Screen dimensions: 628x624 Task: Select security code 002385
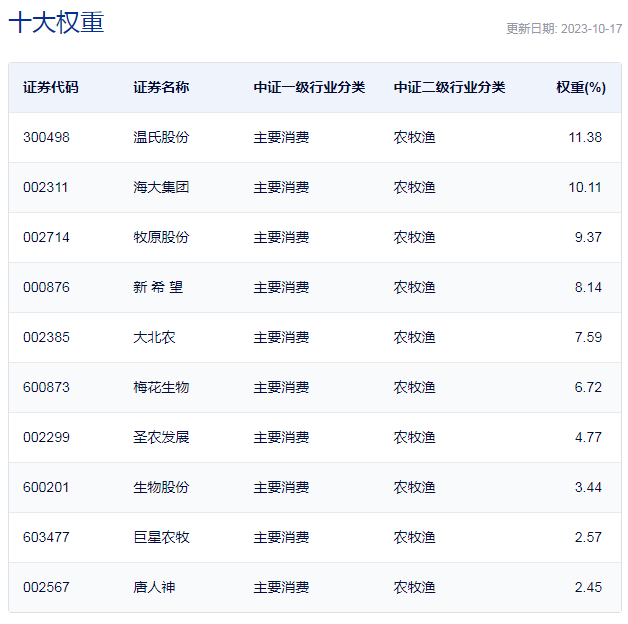(46, 337)
